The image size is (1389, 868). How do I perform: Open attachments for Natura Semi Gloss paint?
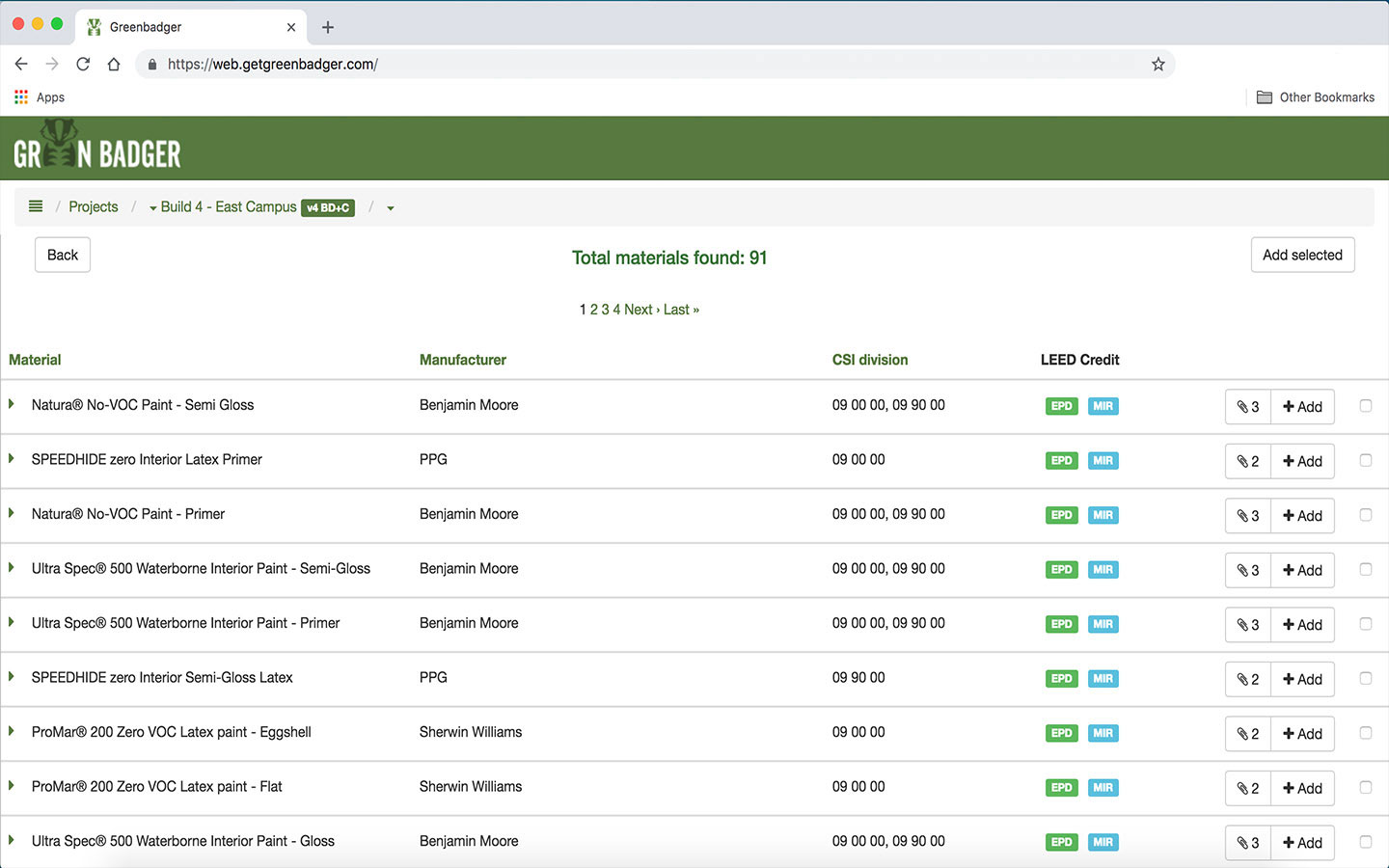tap(1248, 407)
